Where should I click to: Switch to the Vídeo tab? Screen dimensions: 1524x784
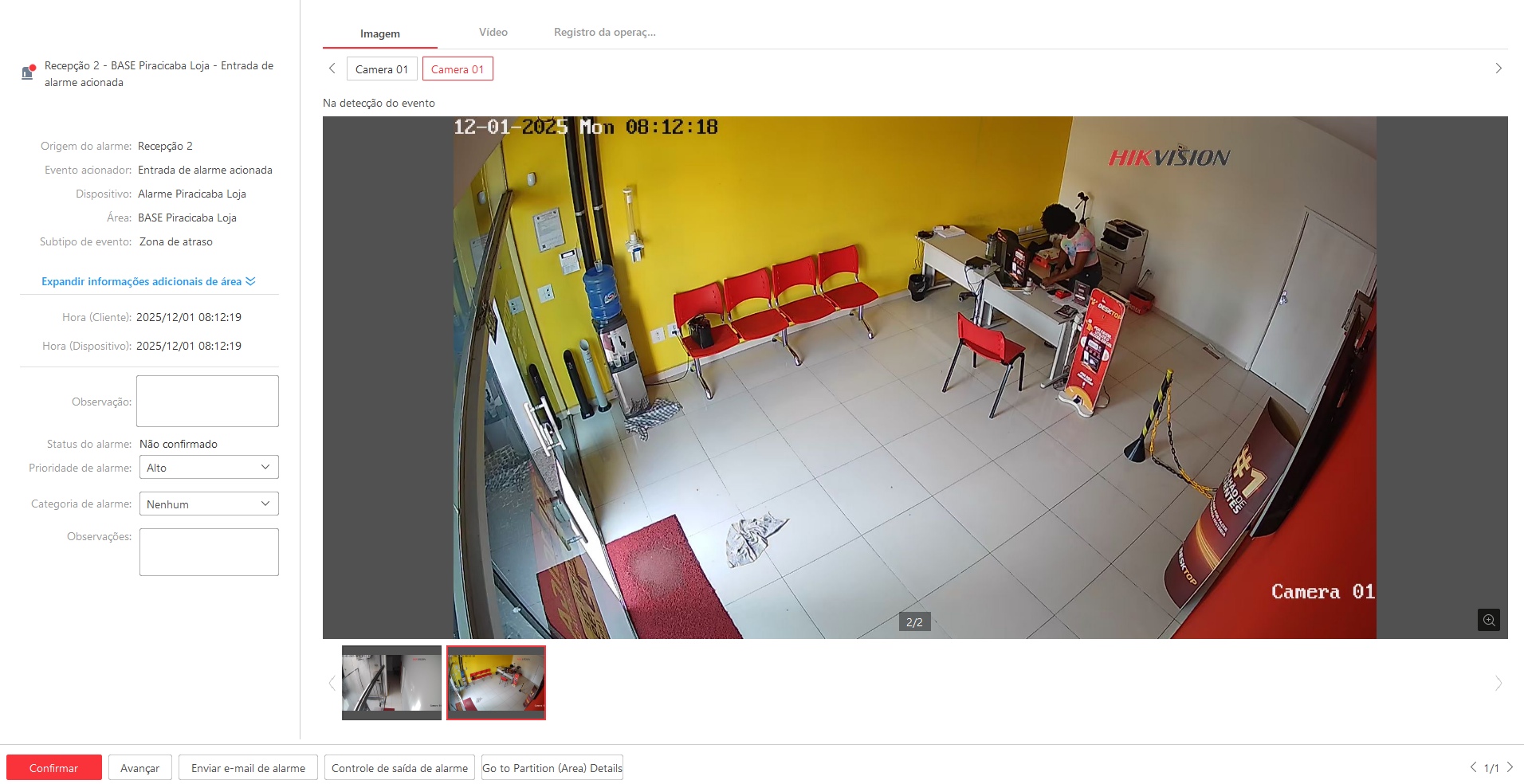point(493,33)
